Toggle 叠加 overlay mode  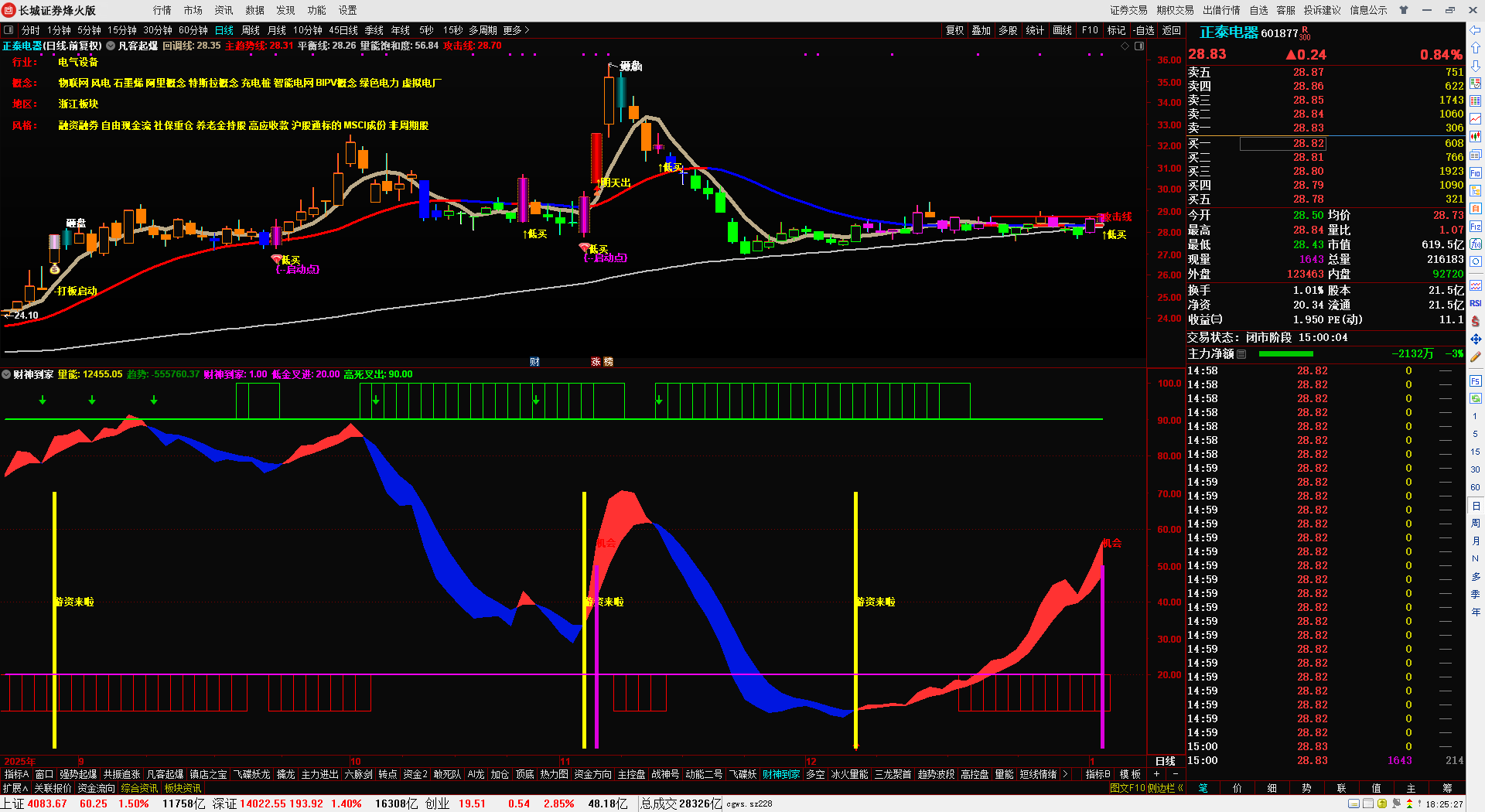[981, 30]
